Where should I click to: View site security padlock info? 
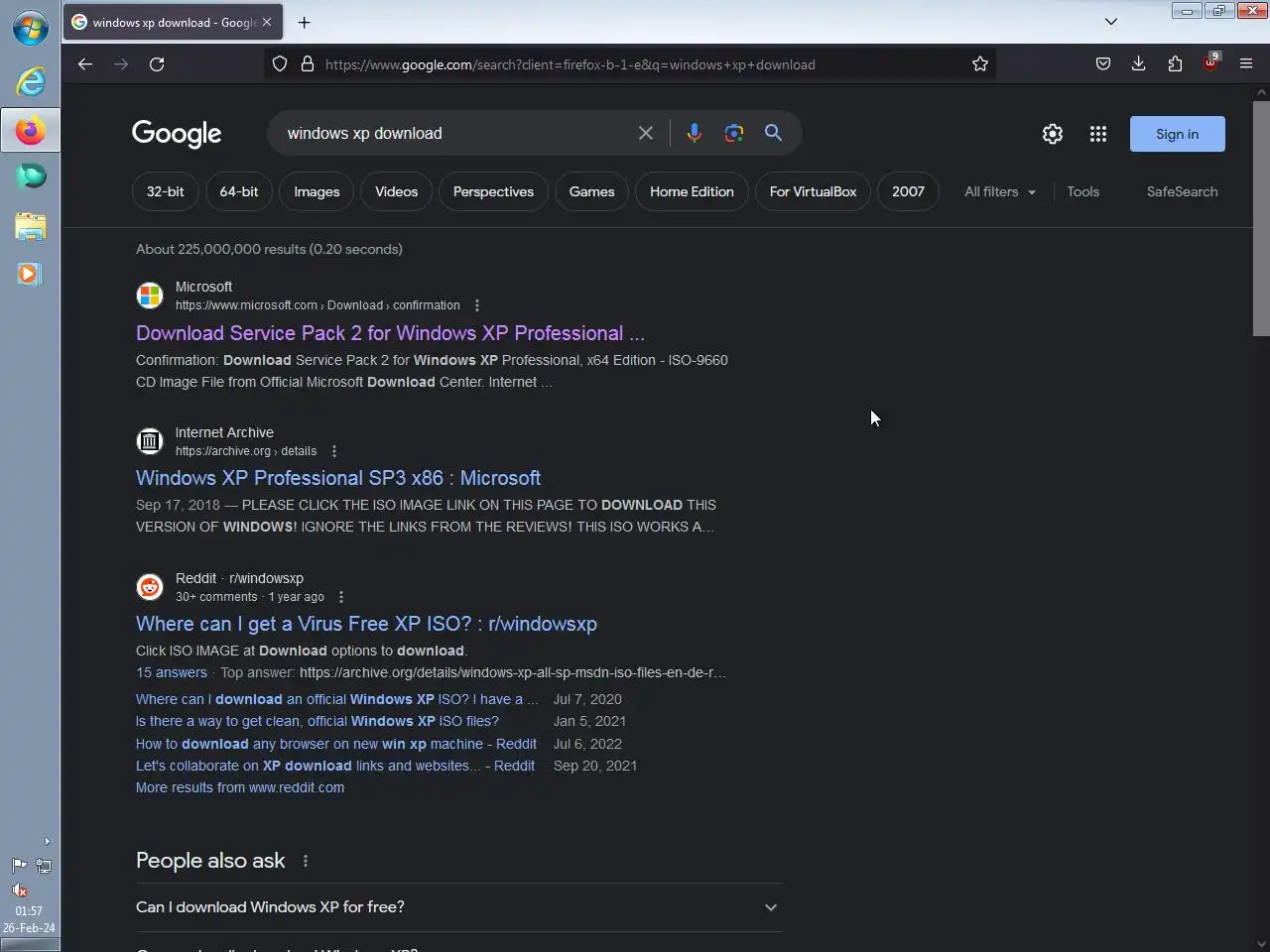(308, 64)
